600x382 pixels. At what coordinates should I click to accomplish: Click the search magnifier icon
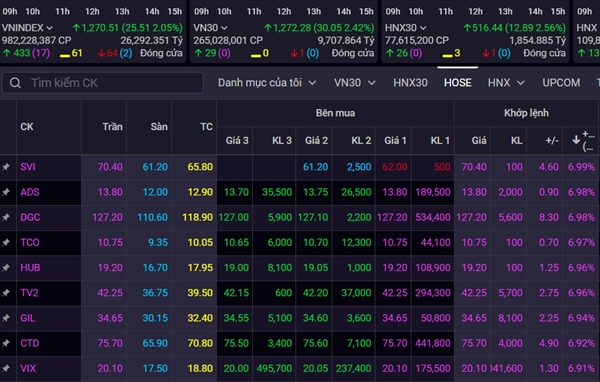pos(15,83)
